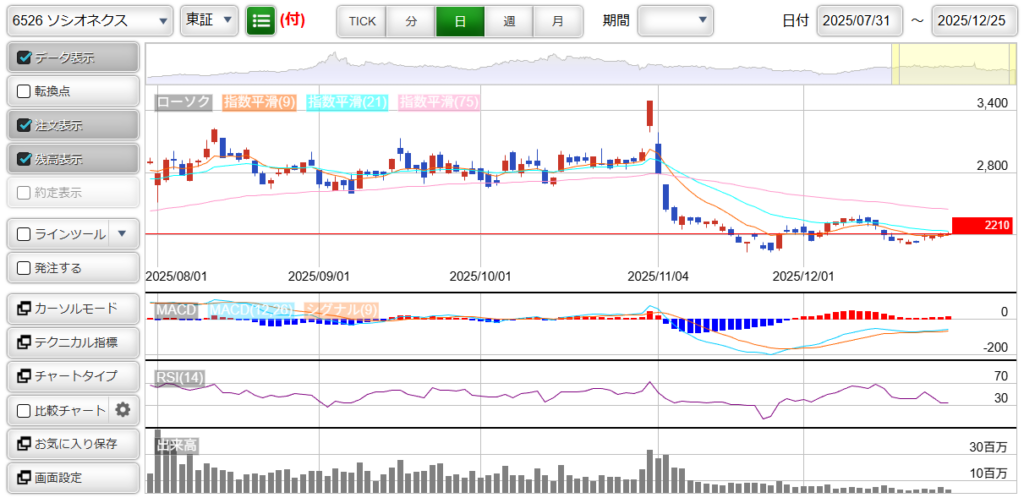Screen dimensions: 1024x498
Task: Open お気に入り保存 dialog
Action: (71, 444)
